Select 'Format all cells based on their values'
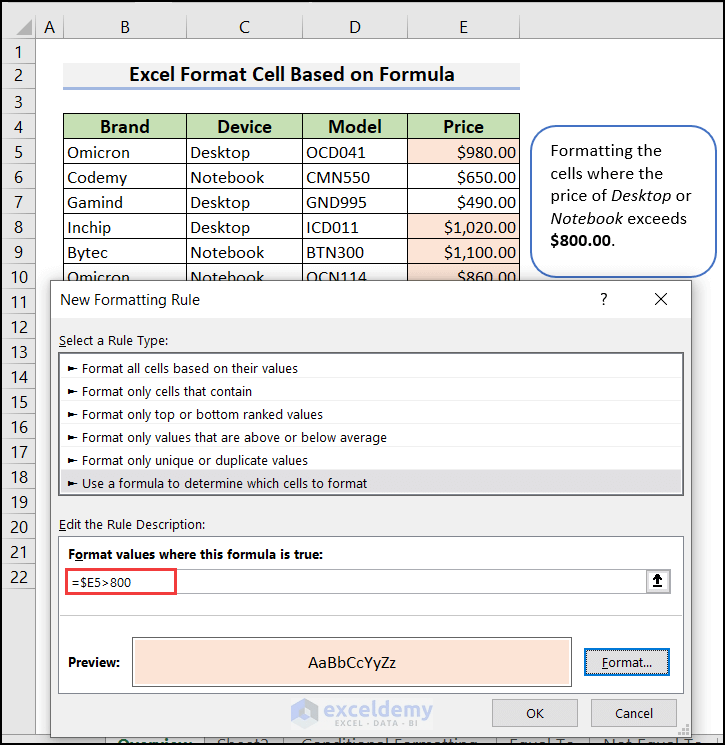 [x=371, y=368]
